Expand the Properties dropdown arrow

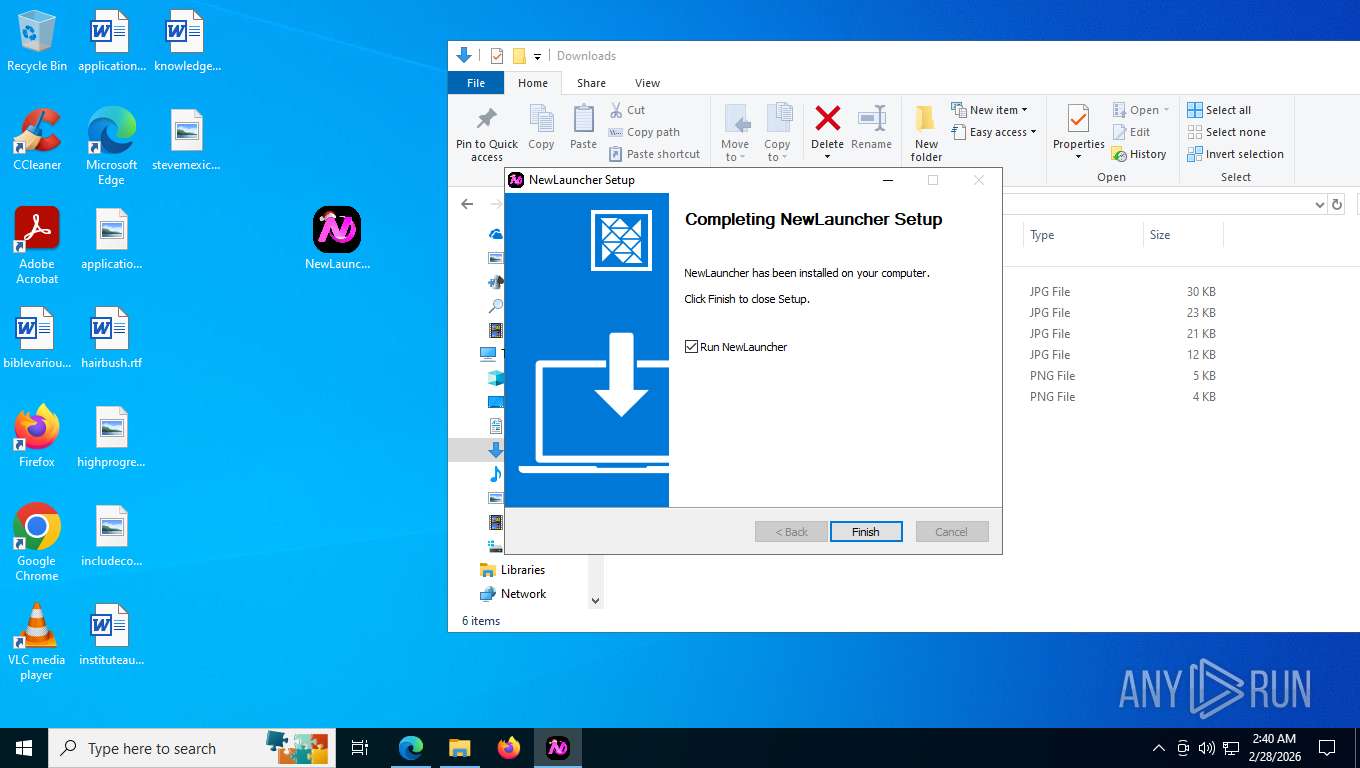point(1078,157)
